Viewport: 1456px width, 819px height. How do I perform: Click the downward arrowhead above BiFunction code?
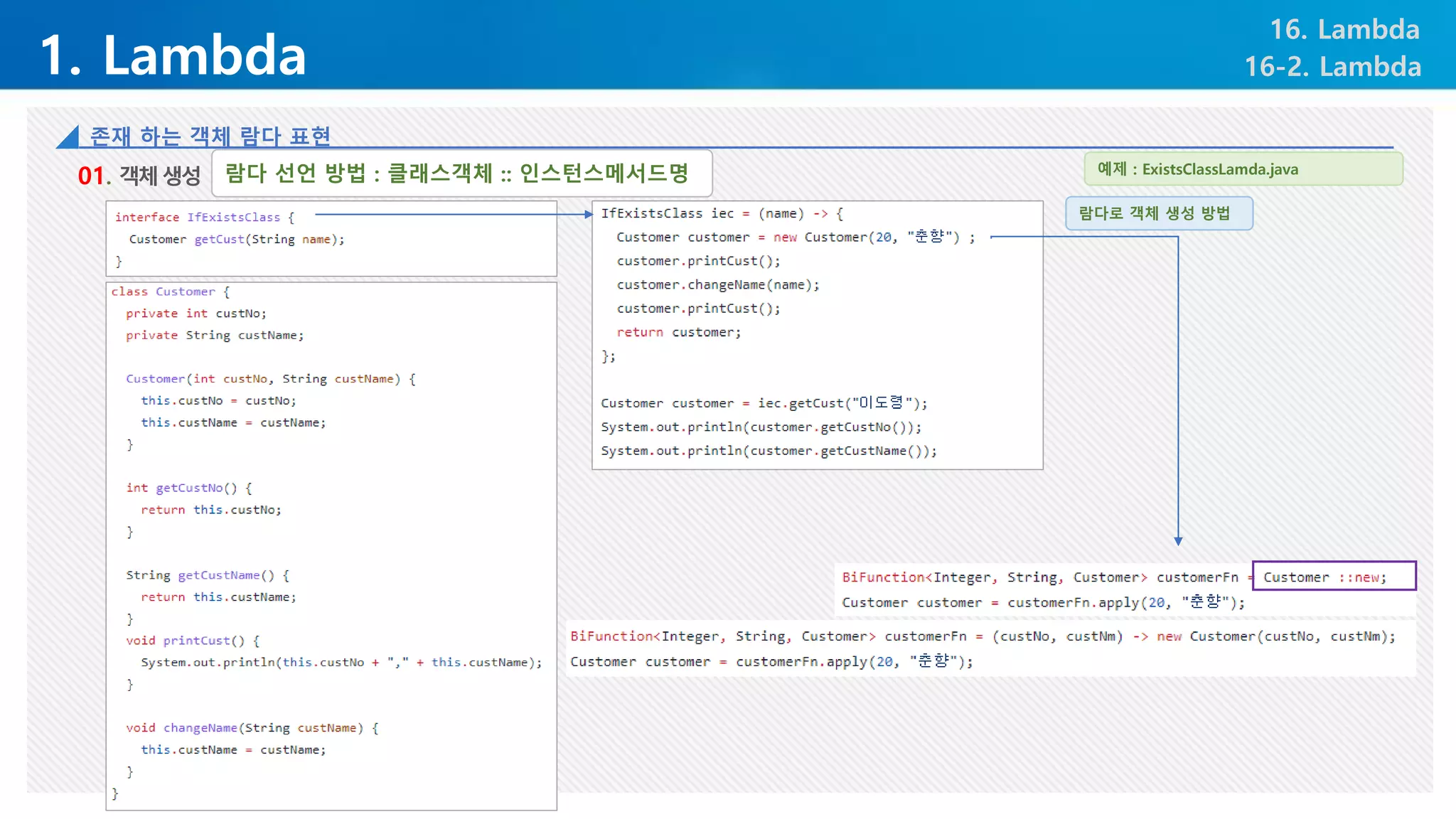tap(1178, 541)
